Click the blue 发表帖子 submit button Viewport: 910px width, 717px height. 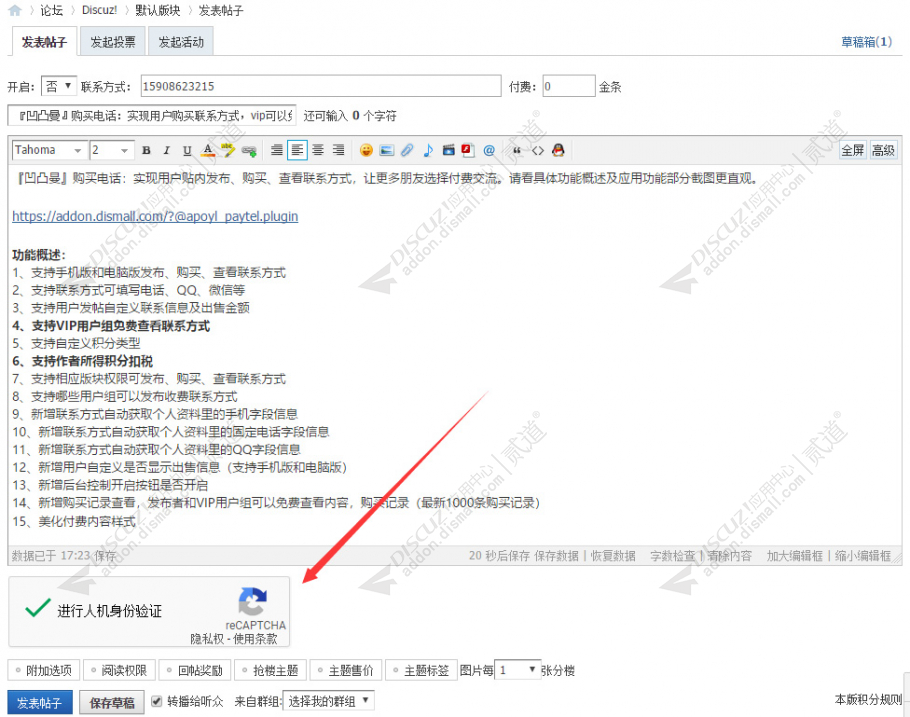pyautogui.click(x=39, y=702)
